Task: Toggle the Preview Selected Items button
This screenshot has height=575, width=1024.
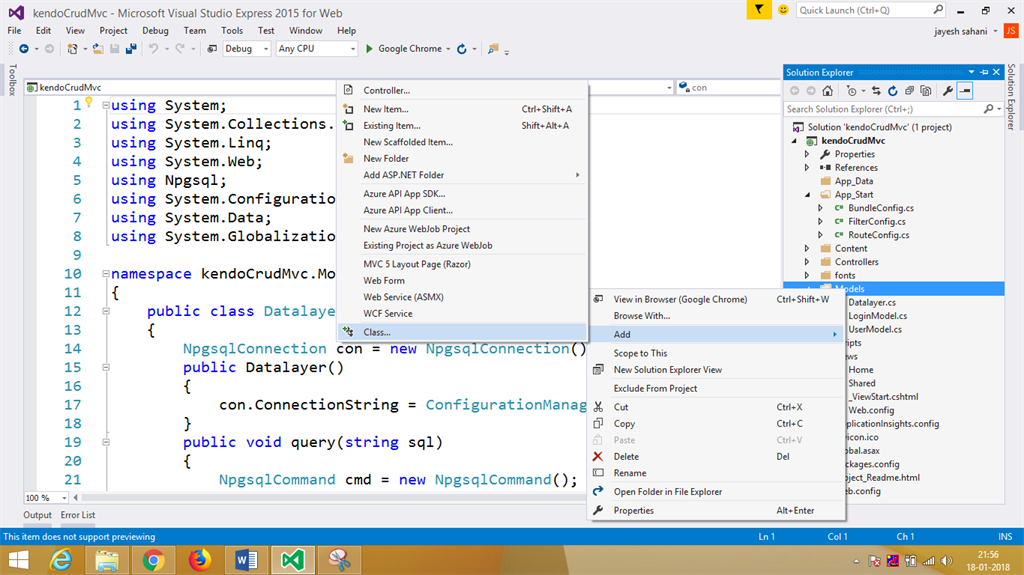Action: (965, 91)
